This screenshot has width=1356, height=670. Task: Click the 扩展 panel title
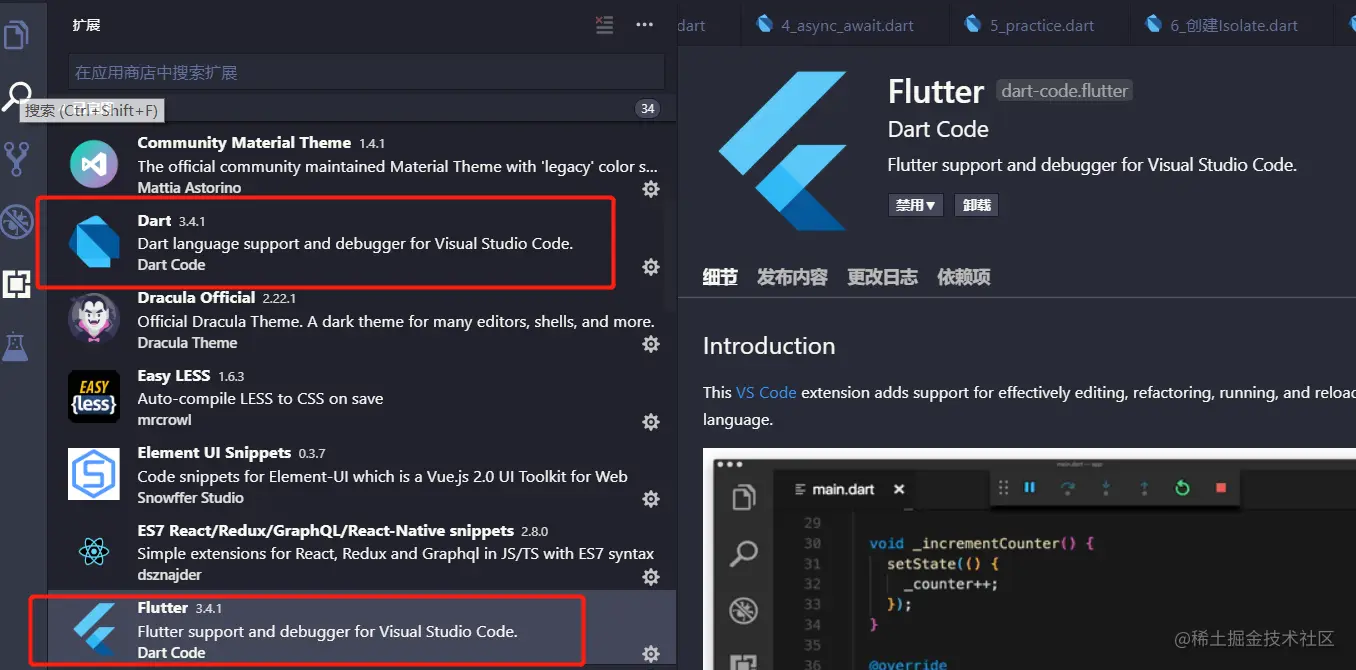[x=87, y=25]
